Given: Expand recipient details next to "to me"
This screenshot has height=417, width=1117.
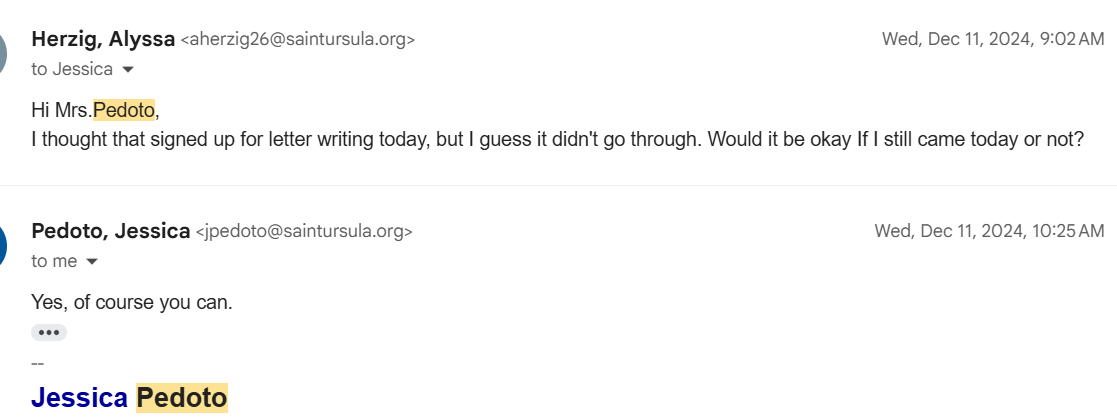Looking at the screenshot, I should 92,262.
